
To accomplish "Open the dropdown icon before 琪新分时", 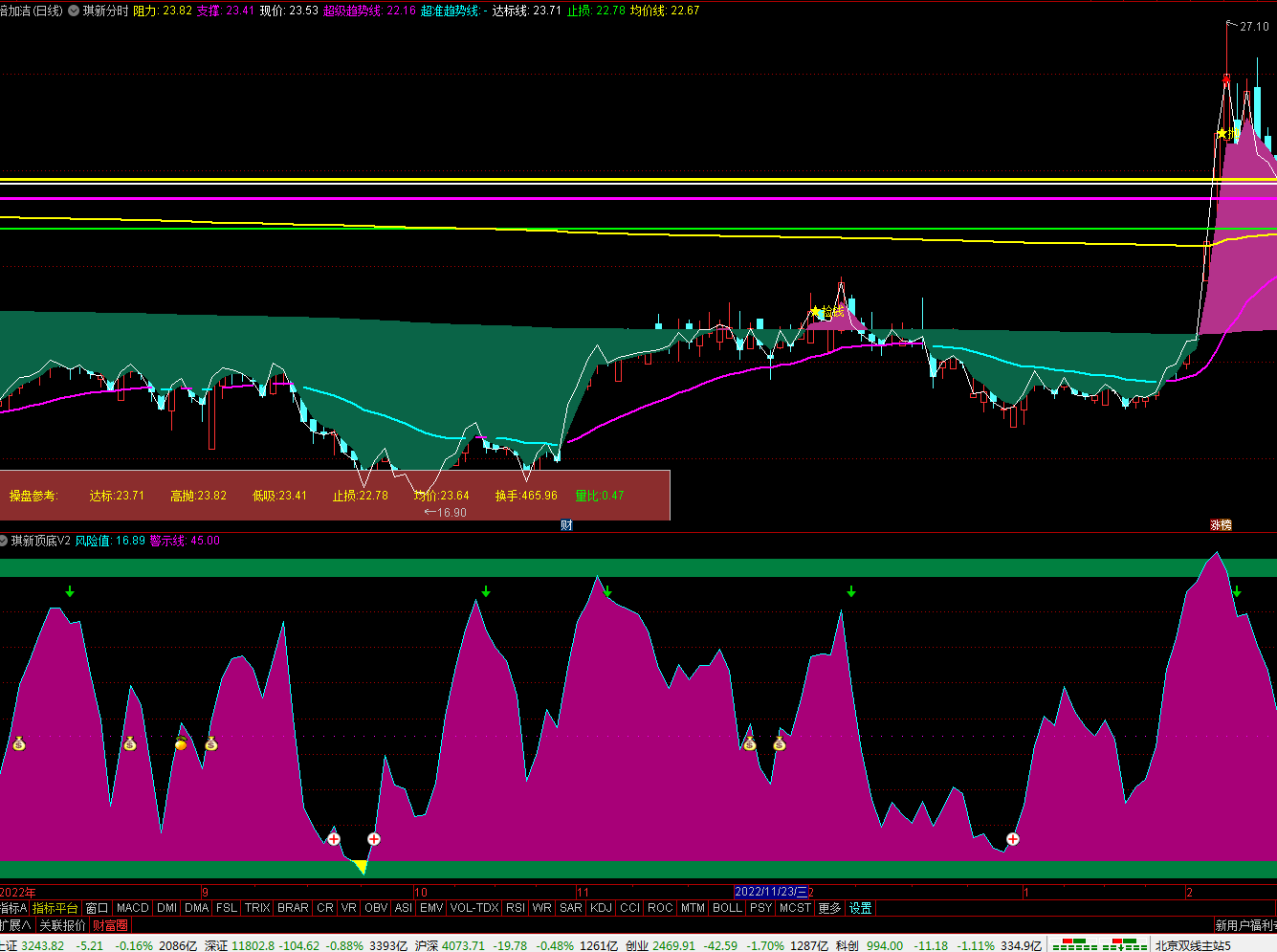I will (x=74, y=11).
